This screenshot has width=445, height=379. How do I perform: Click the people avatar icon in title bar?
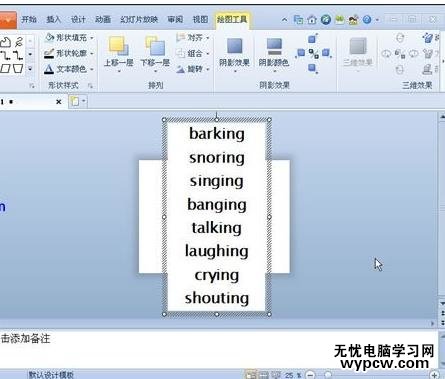(353, 20)
